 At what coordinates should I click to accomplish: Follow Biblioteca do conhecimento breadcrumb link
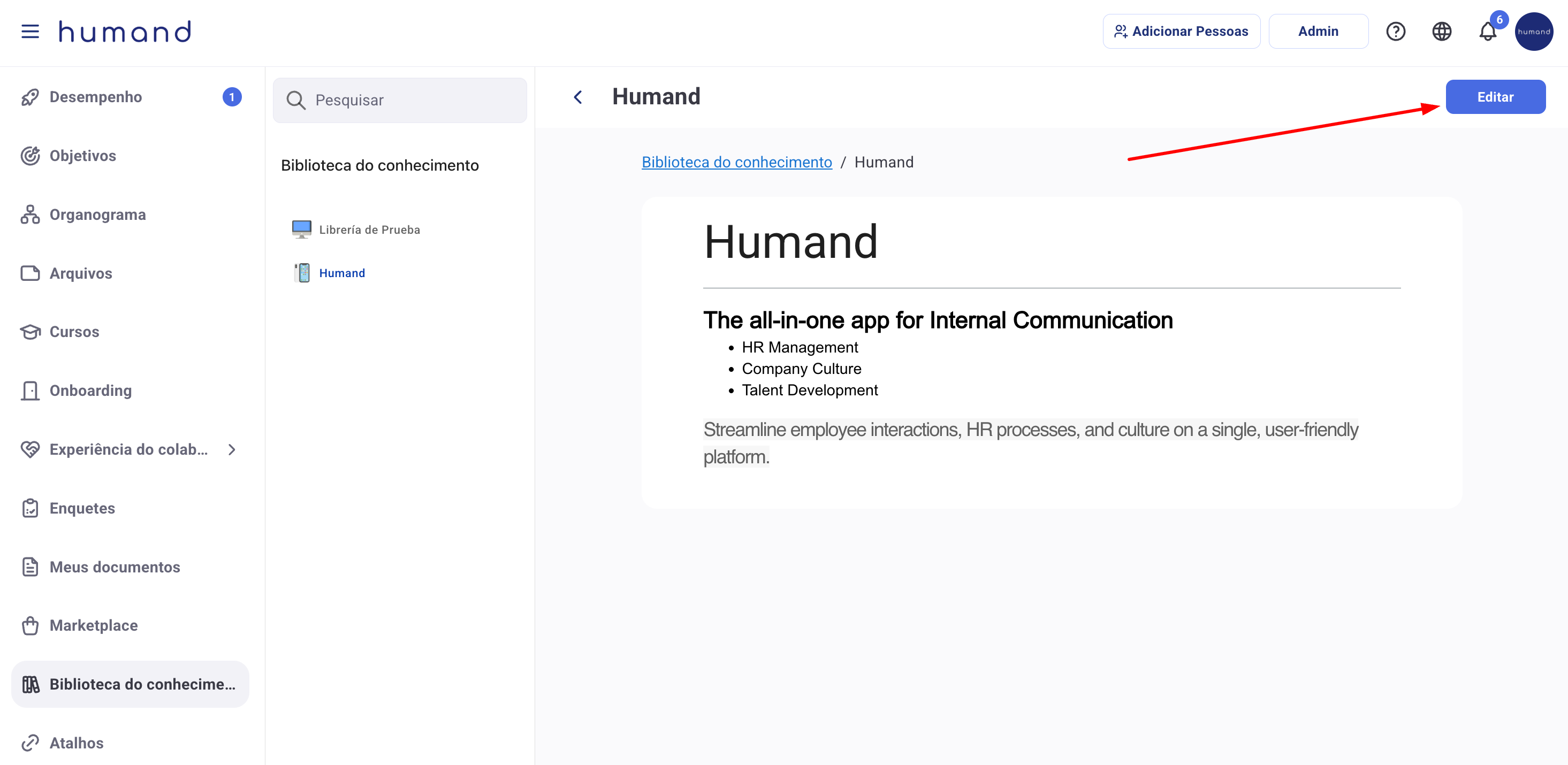pyautogui.click(x=736, y=162)
